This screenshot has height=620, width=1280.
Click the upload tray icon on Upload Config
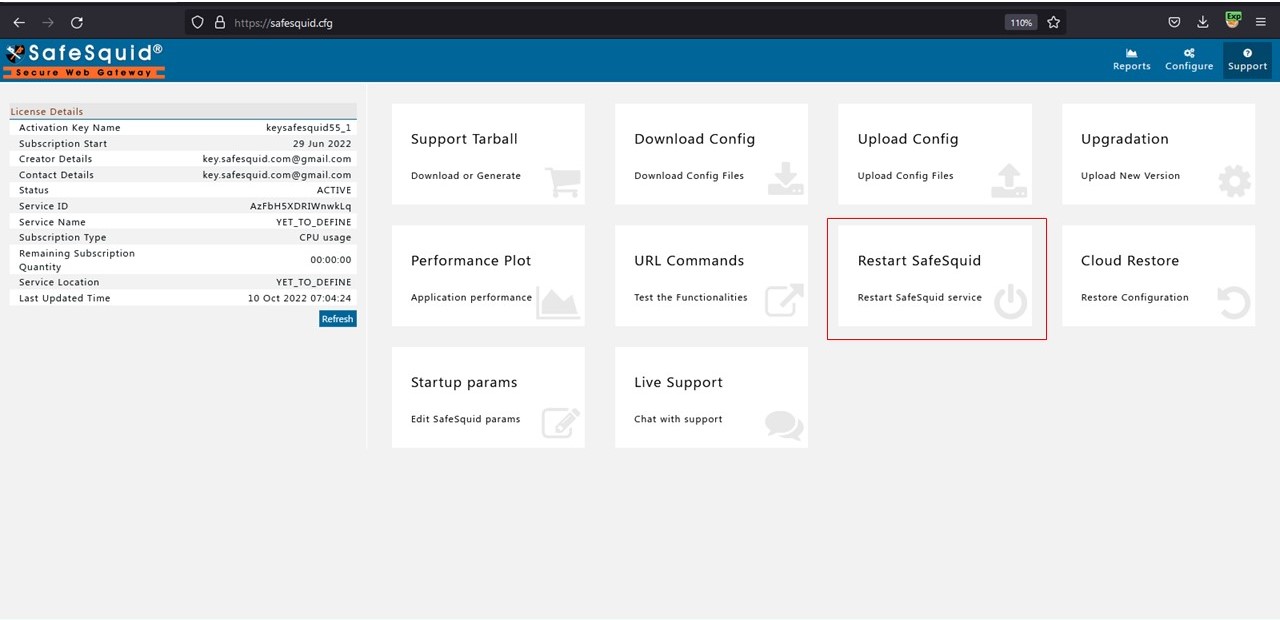click(x=1009, y=180)
